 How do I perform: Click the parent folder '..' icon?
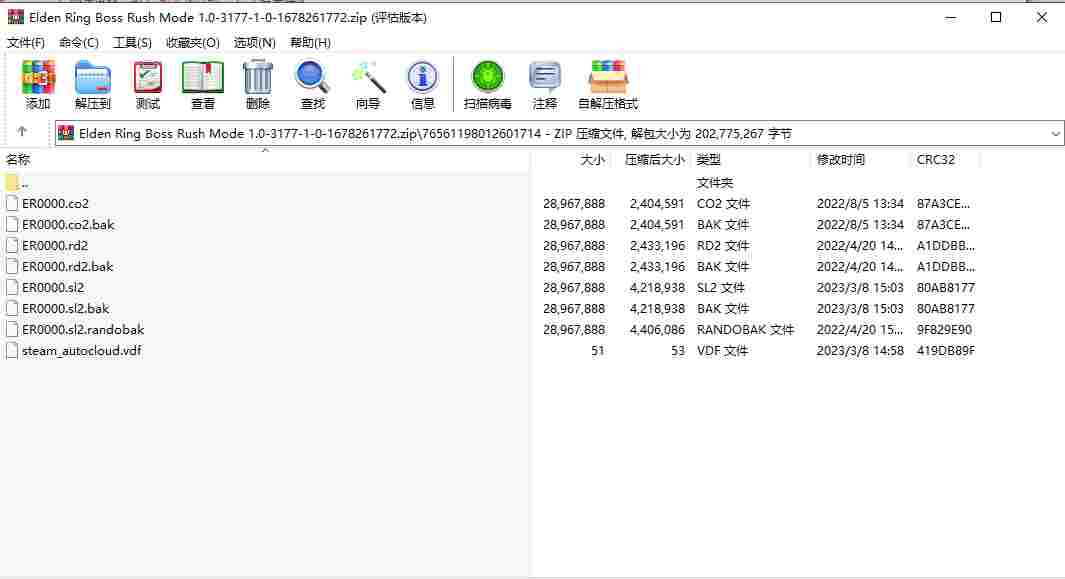click(12, 182)
